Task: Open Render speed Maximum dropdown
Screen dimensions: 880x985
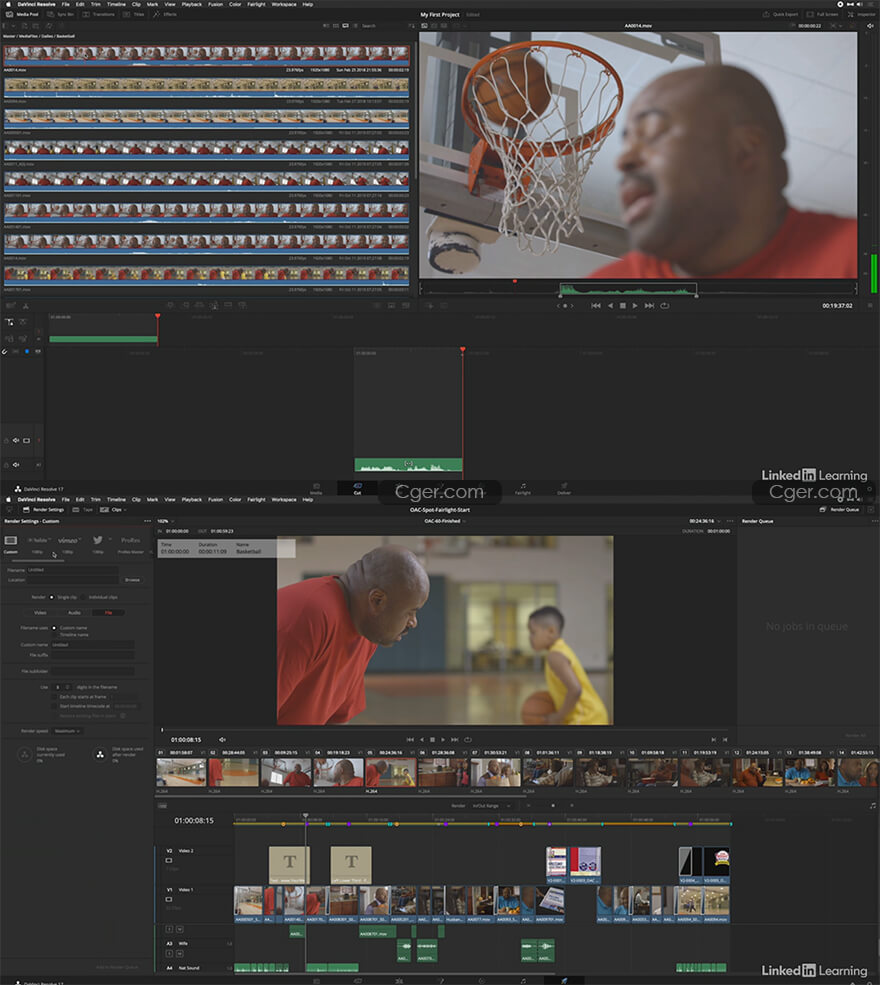Action: coord(67,731)
